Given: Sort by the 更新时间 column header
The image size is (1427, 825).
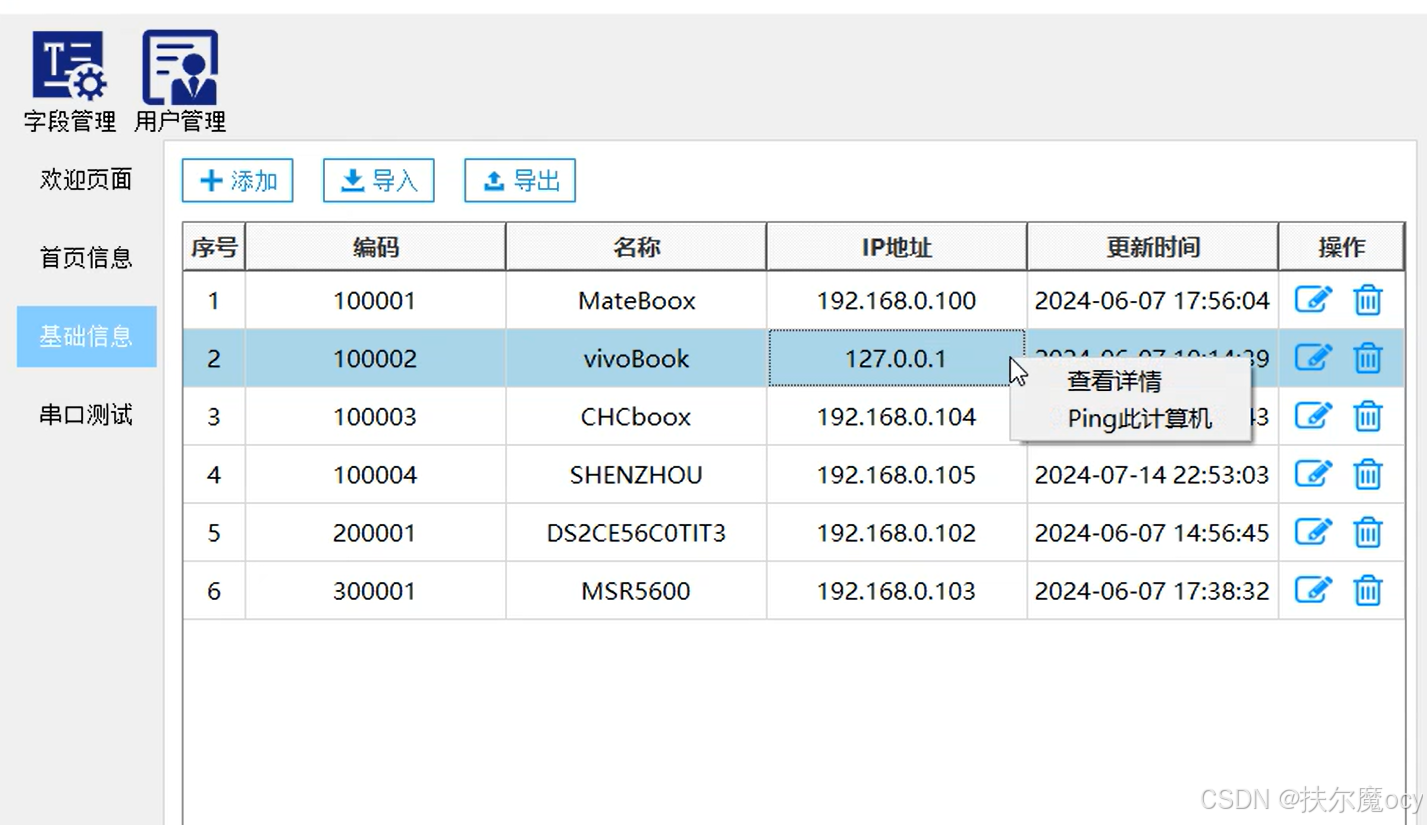Looking at the screenshot, I should pyautogui.click(x=1153, y=247).
